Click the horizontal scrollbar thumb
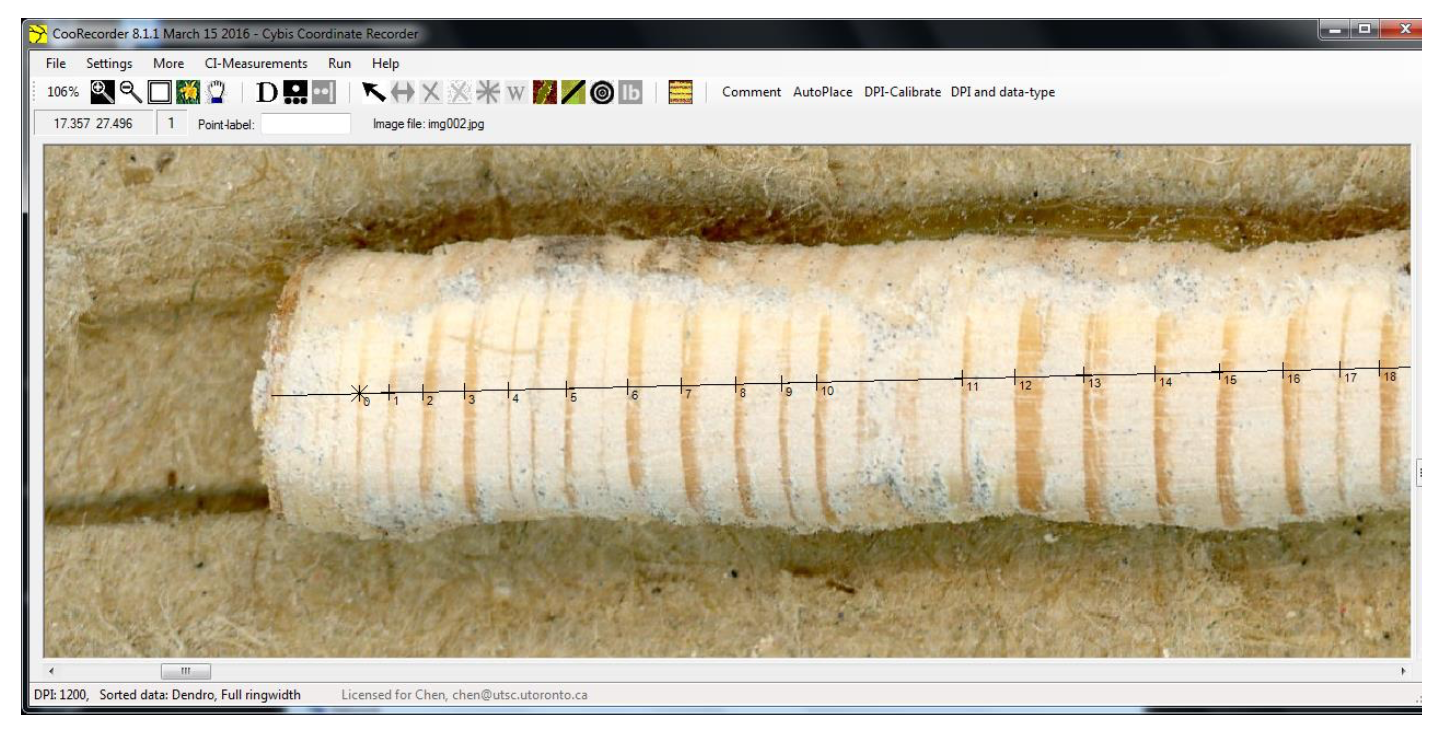Screen dimensions: 1444x734 pyautogui.click(x=185, y=670)
